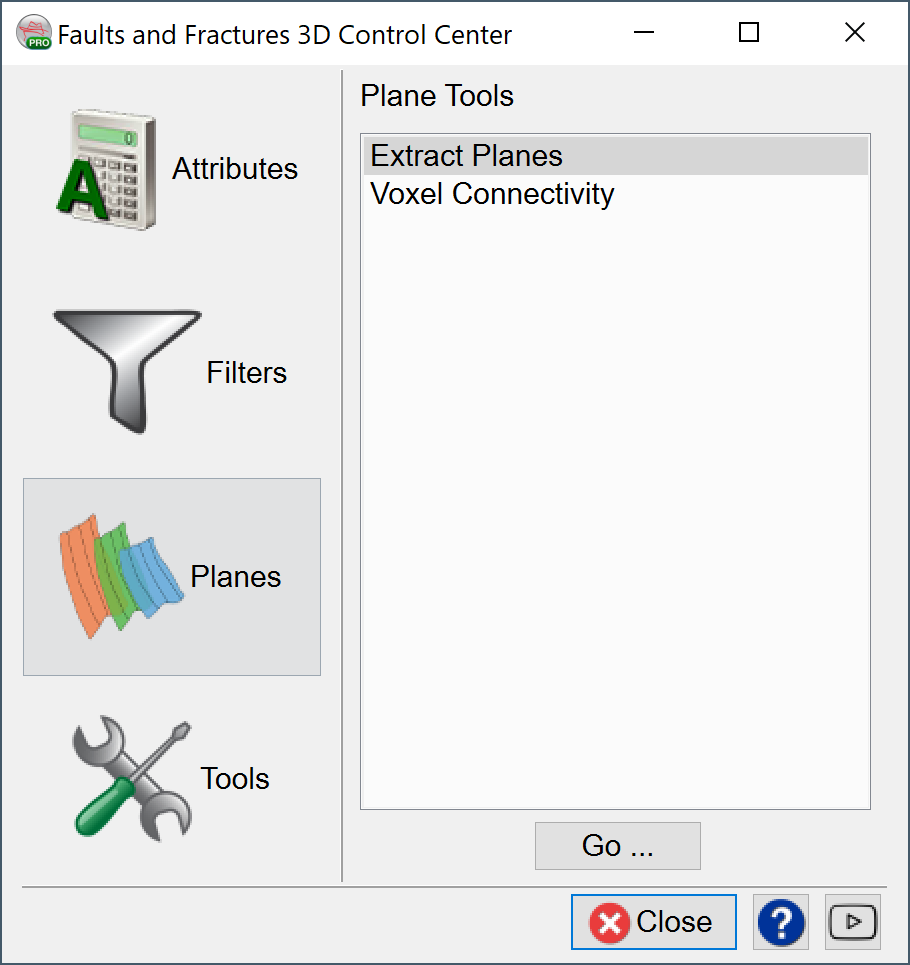Switch to the Attributes category label

pyautogui.click(x=235, y=169)
